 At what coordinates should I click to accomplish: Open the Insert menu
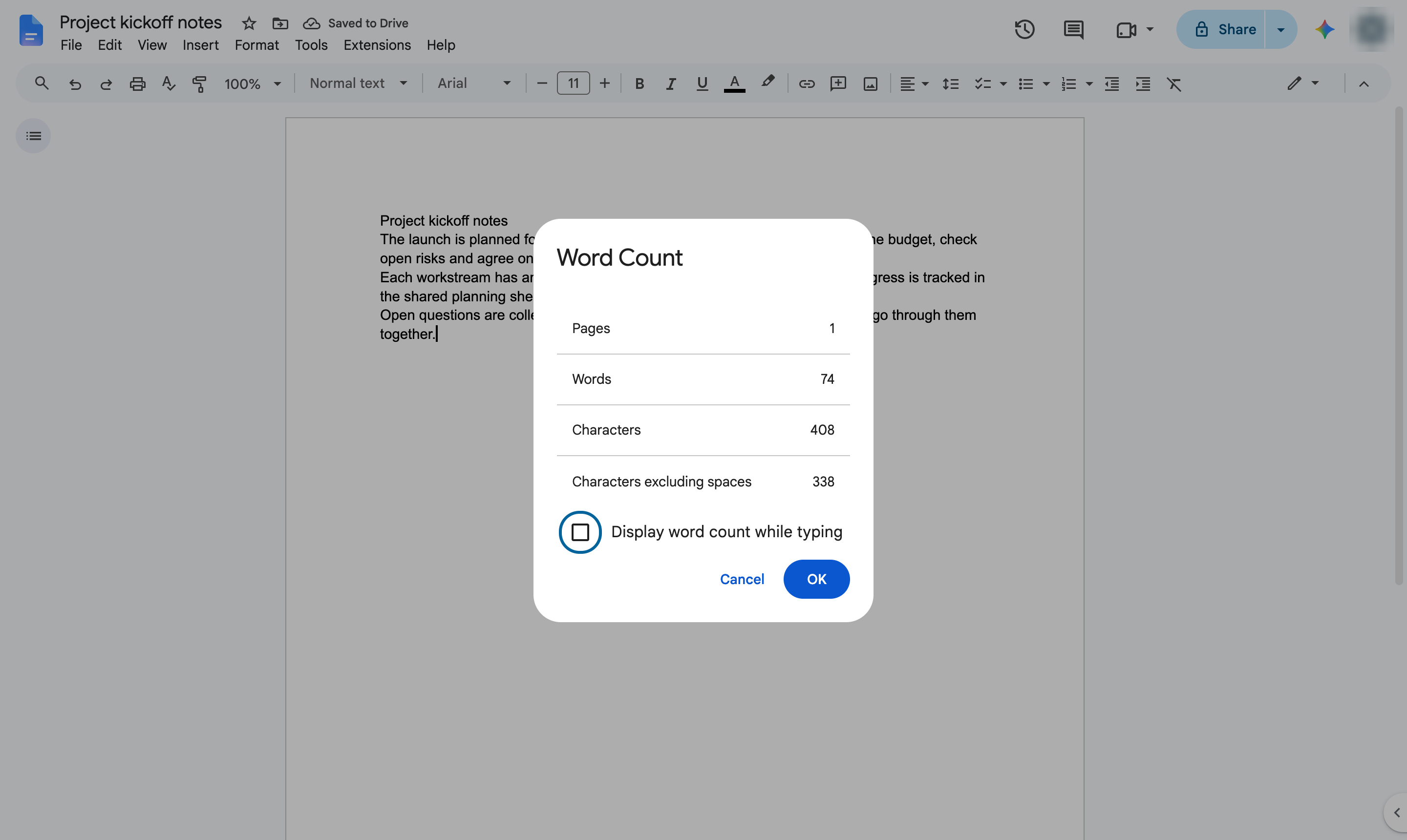click(200, 45)
